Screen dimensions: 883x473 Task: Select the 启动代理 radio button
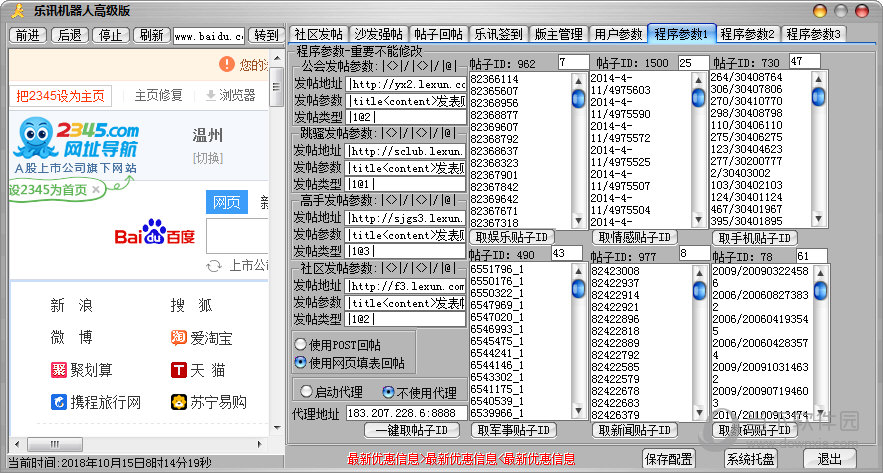tap(332, 392)
